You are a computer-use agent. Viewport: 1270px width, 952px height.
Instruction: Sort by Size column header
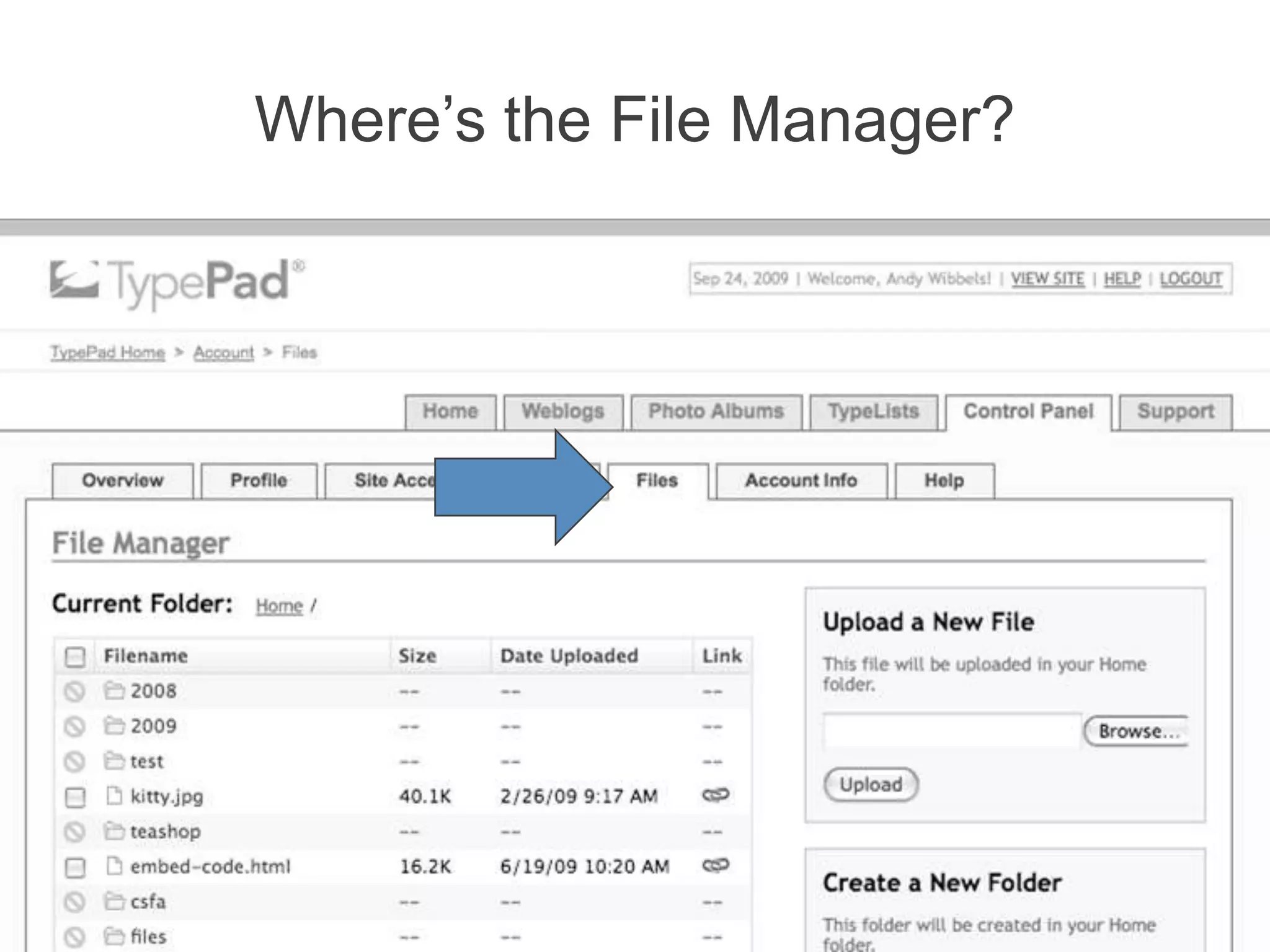coord(417,656)
